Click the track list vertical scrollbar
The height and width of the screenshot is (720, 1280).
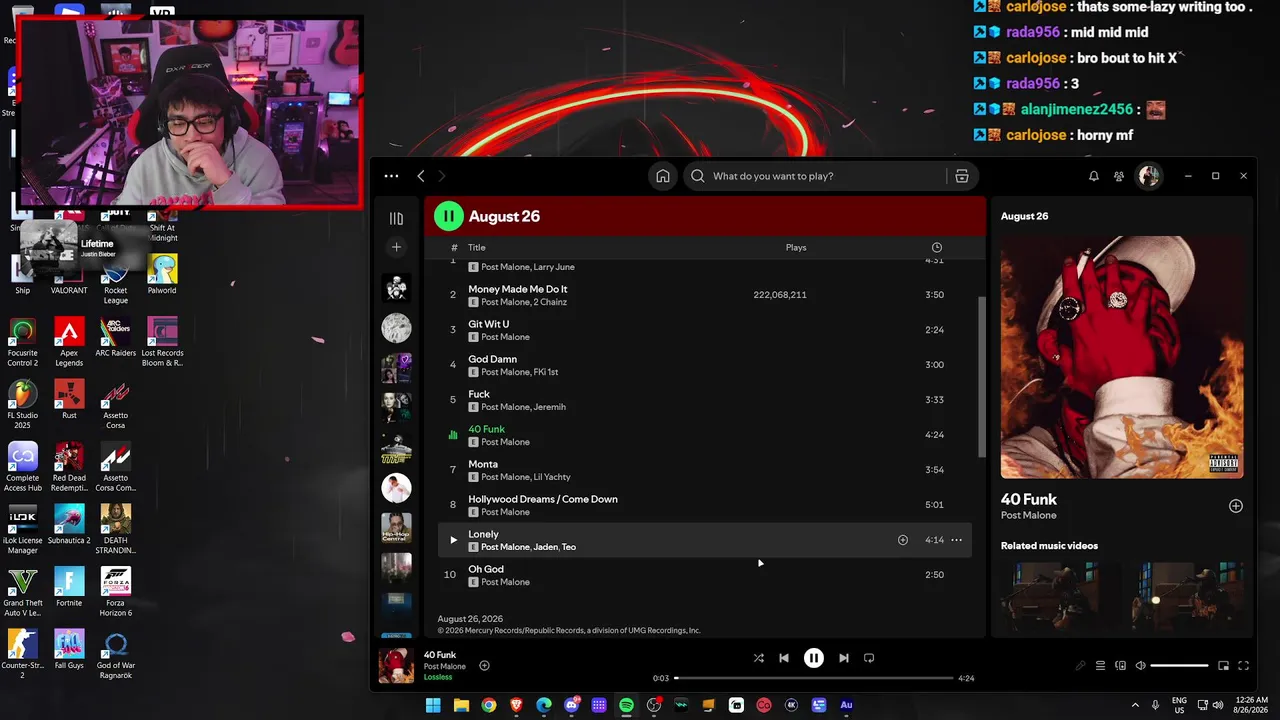tap(981, 377)
